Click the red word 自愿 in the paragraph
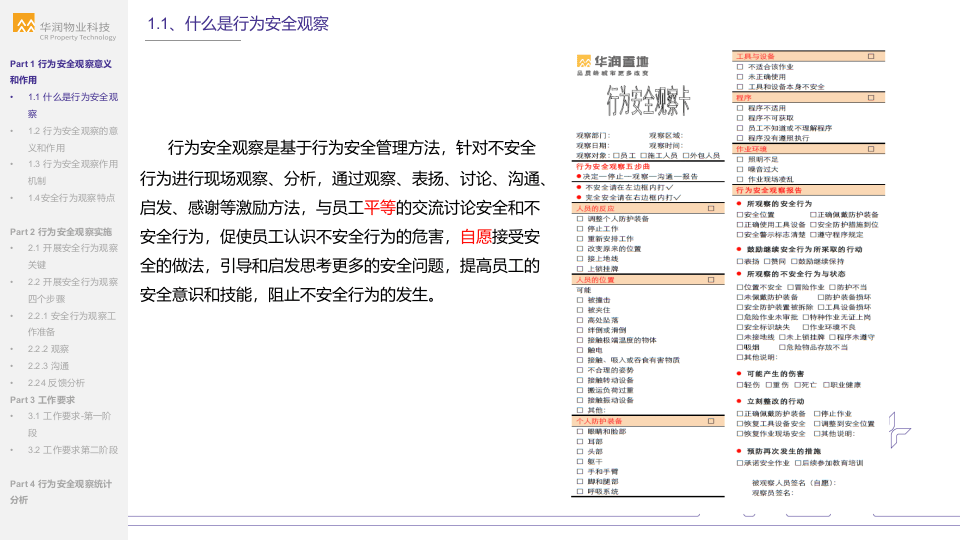 click(x=476, y=236)
